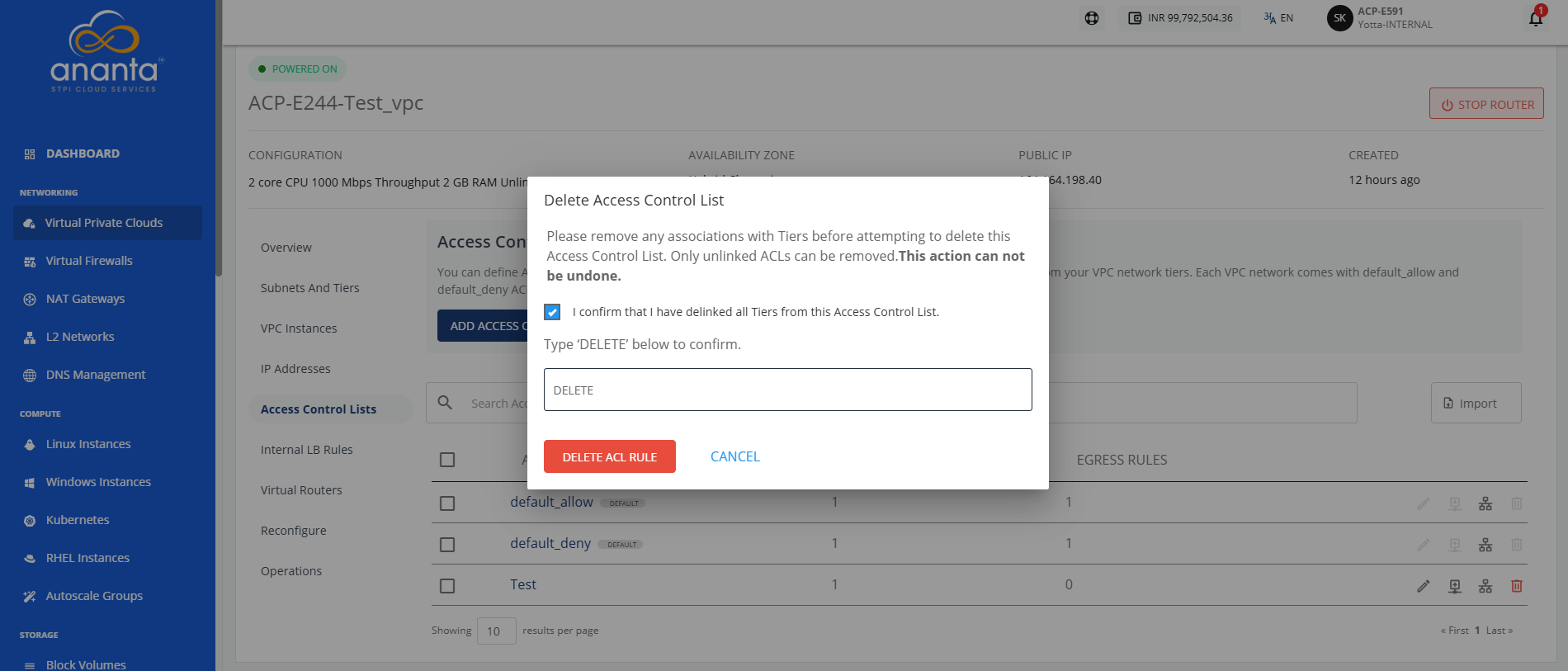Click network tier icon in default_deny row

(x=1485, y=545)
